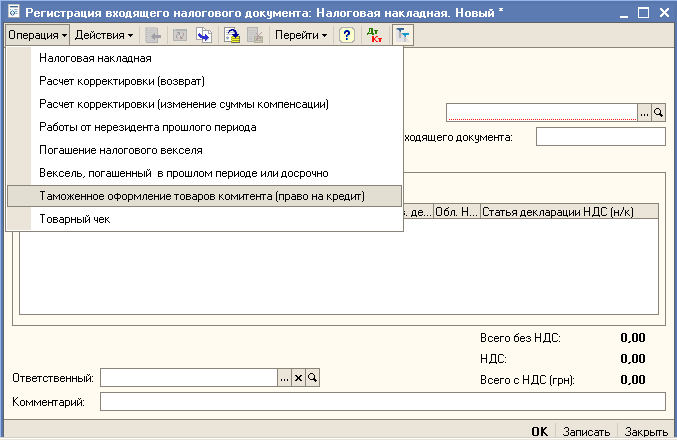
Task: Click the blue double-document copy icon in toolbar
Action: pyautogui.click(x=205, y=35)
